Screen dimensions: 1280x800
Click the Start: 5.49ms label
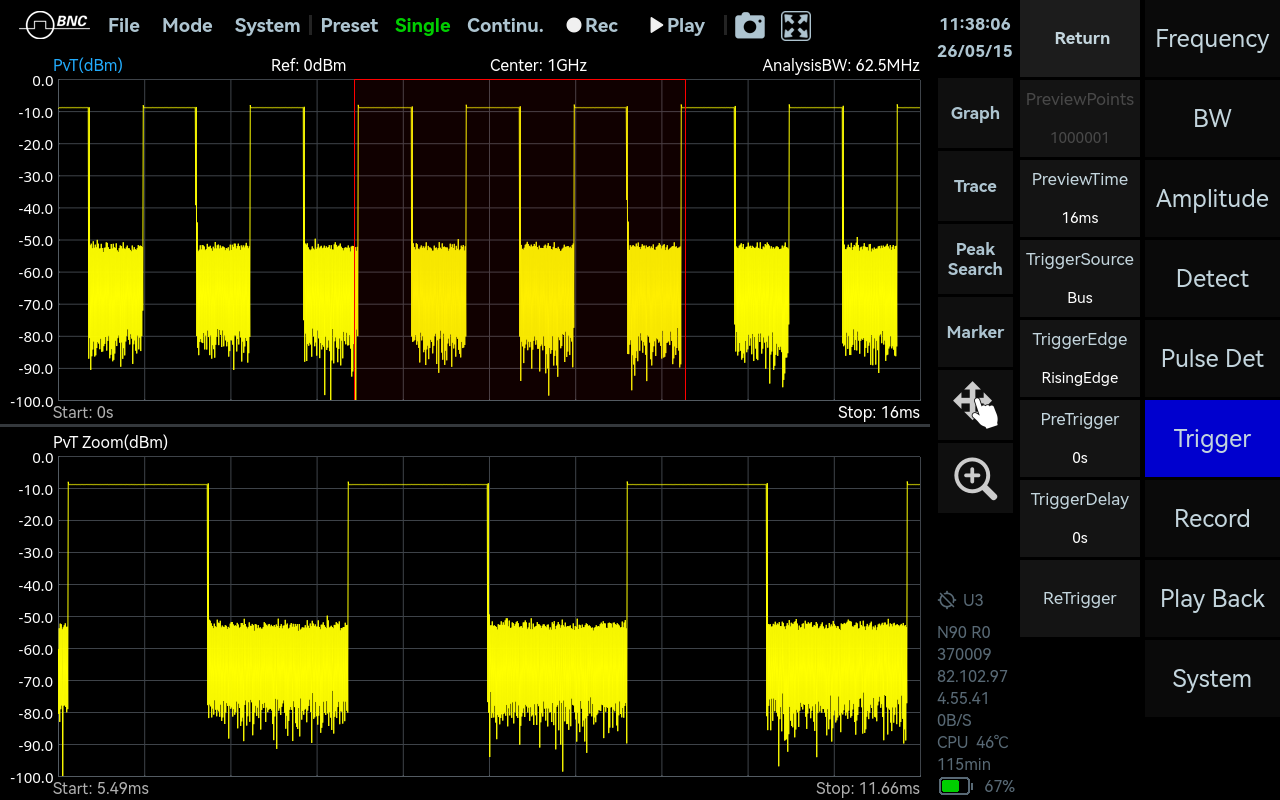(100, 788)
